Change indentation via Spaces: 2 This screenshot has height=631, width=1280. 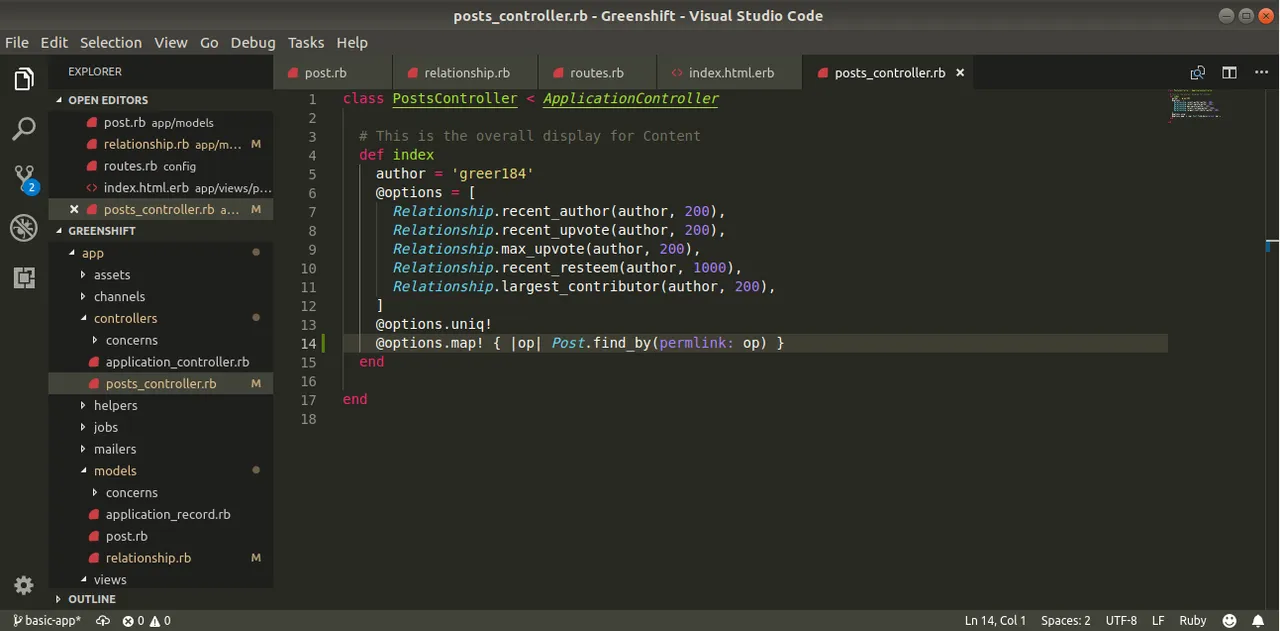[x=1066, y=621]
